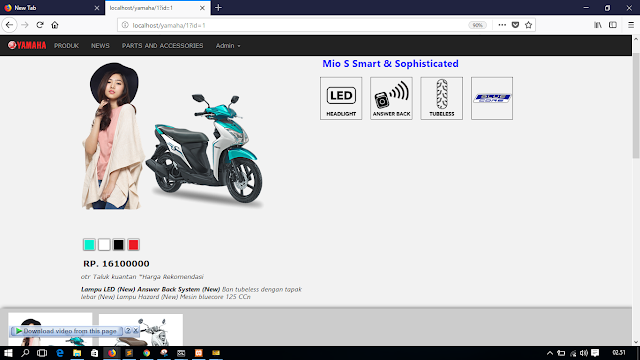Open Microsoft Store from taskbar
The width and height of the screenshot is (640, 360).
(94, 353)
